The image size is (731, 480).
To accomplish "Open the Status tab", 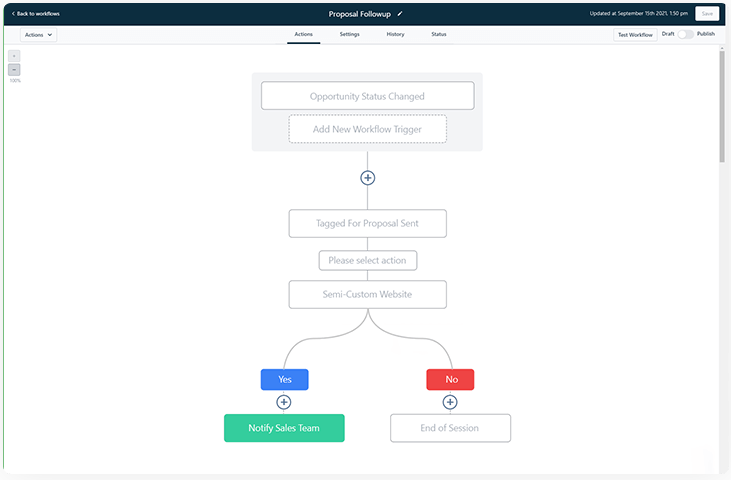I will (439, 34).
